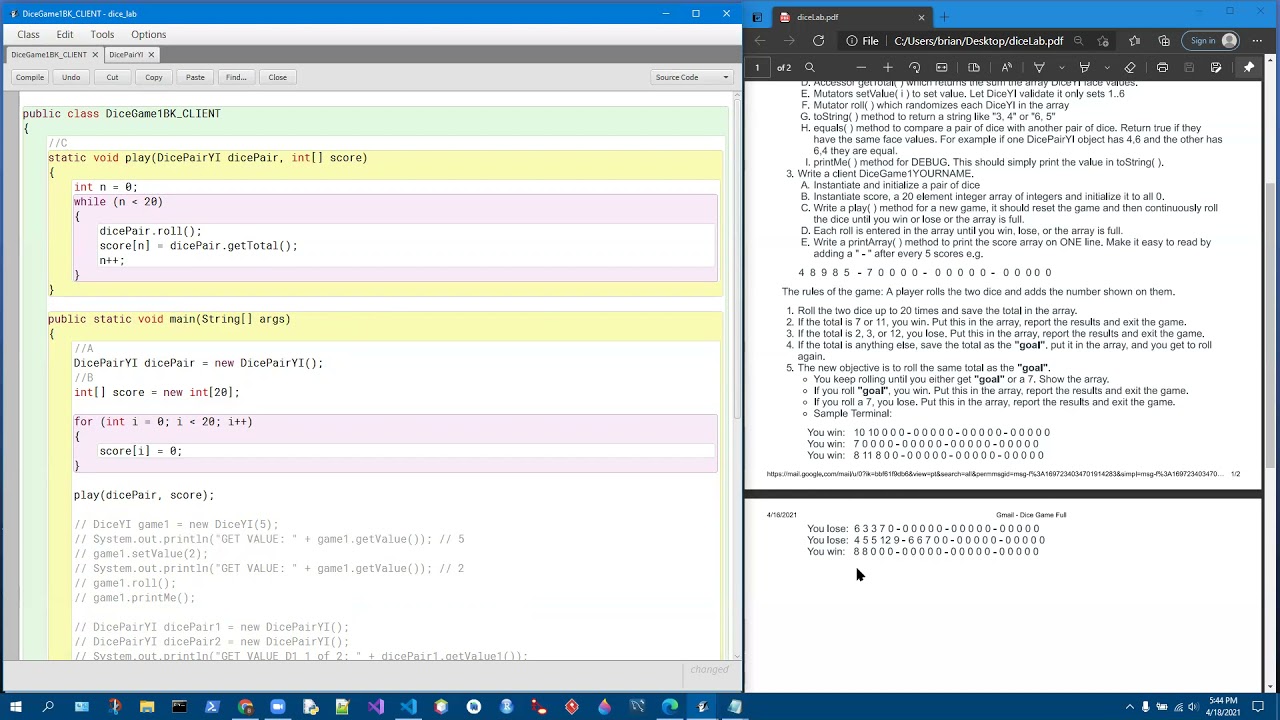Select the PDF Draw pen tool
1280x720 pixels.
coord(1039,67)
